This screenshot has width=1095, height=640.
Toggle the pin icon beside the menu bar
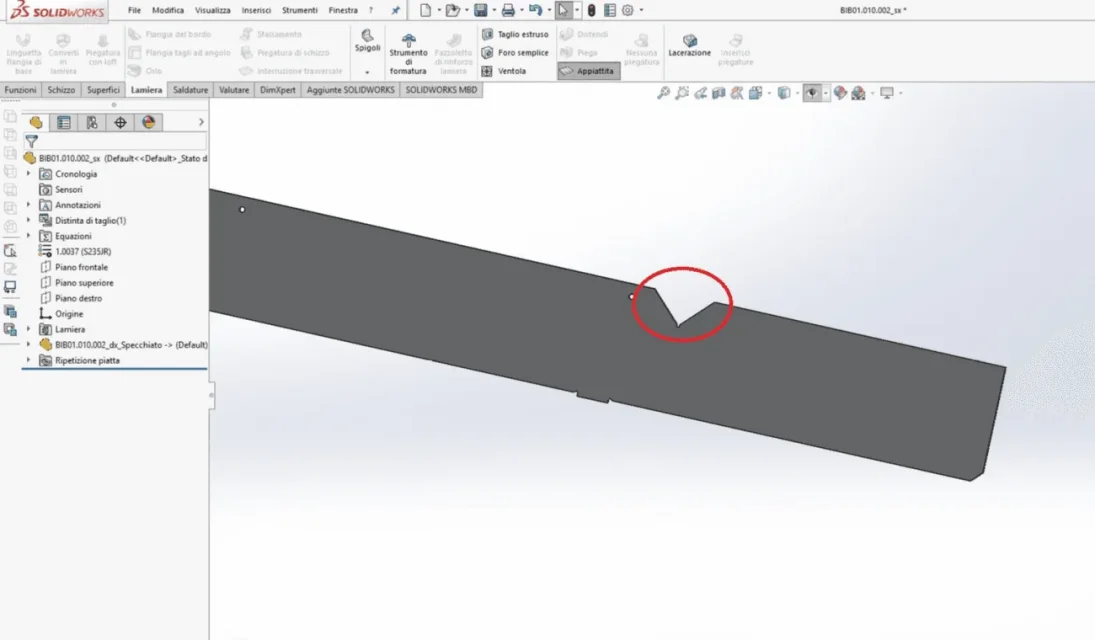[x=395, y=10]
